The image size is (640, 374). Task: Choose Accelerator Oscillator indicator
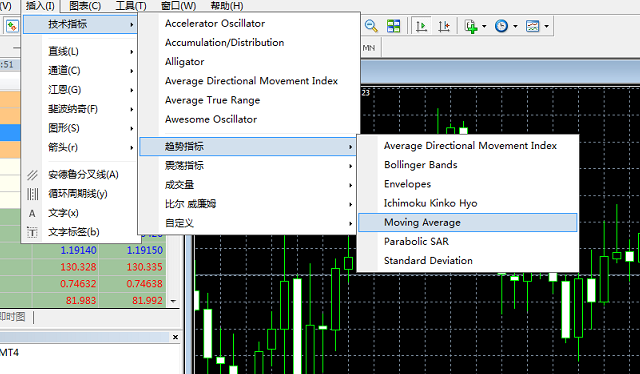249,24
